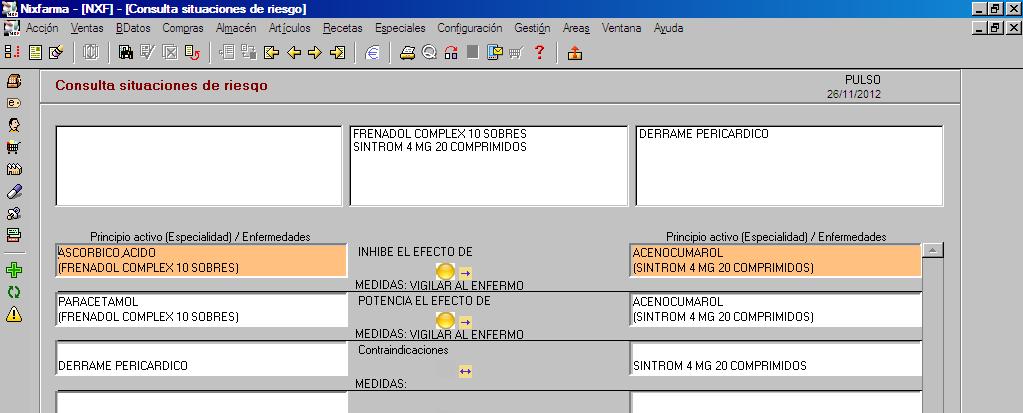The width and height of the screenshot is (1023, 413).
Task: Go to last record yellow arrow icon
Action: click(x=337, y=52)
